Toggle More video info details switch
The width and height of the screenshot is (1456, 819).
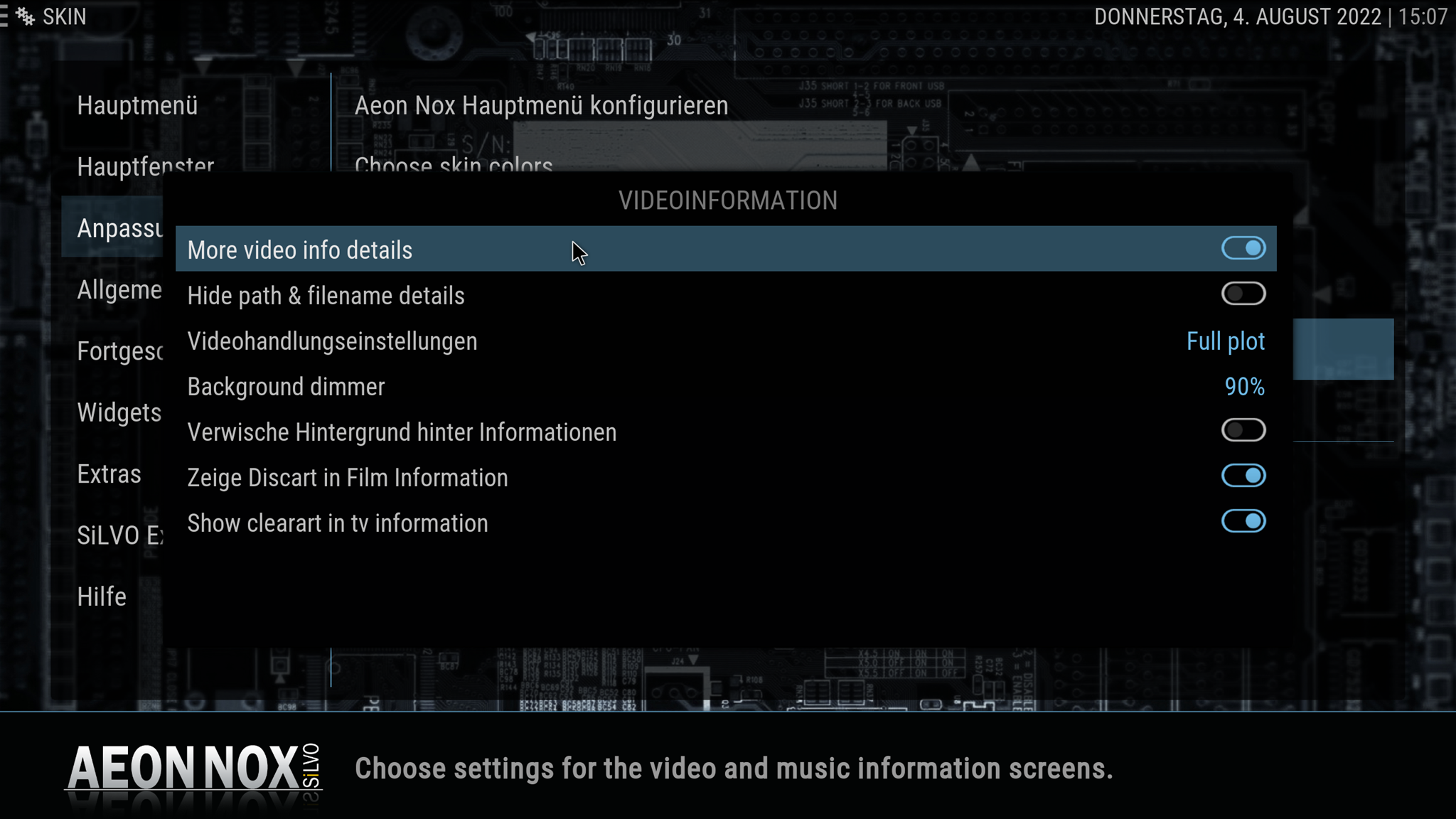pos(1243,248)
